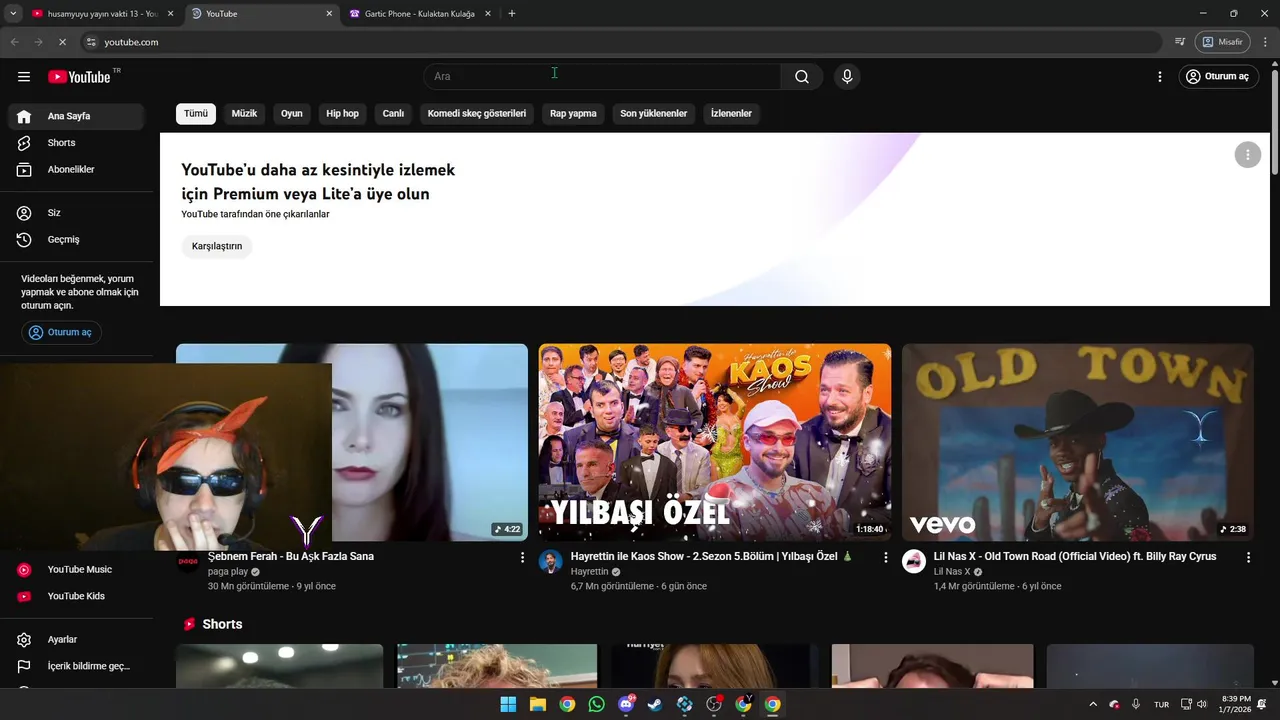Click the Oturum aç button in header
This screenshot has width=1280, height=720.
coord(1217,77)
